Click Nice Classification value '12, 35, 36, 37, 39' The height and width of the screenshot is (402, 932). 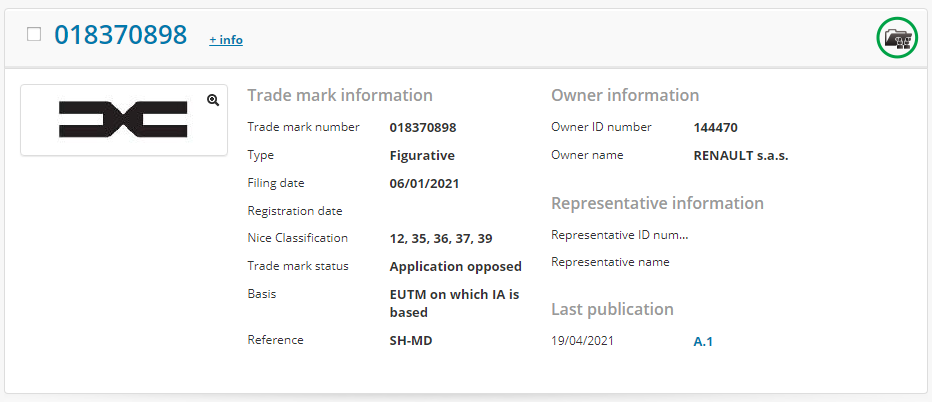(x=440, y=239)
